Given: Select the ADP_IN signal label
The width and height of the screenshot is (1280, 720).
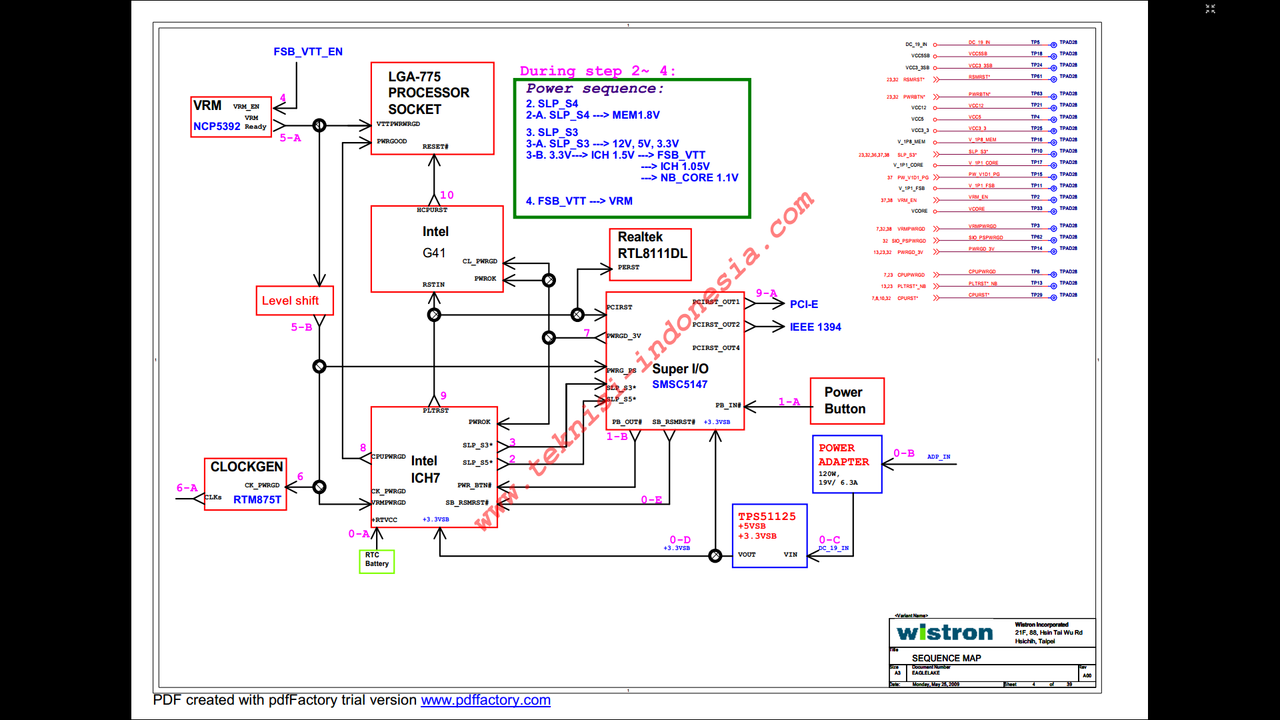Looking at the screenshot, I should [x=939, y=457].
